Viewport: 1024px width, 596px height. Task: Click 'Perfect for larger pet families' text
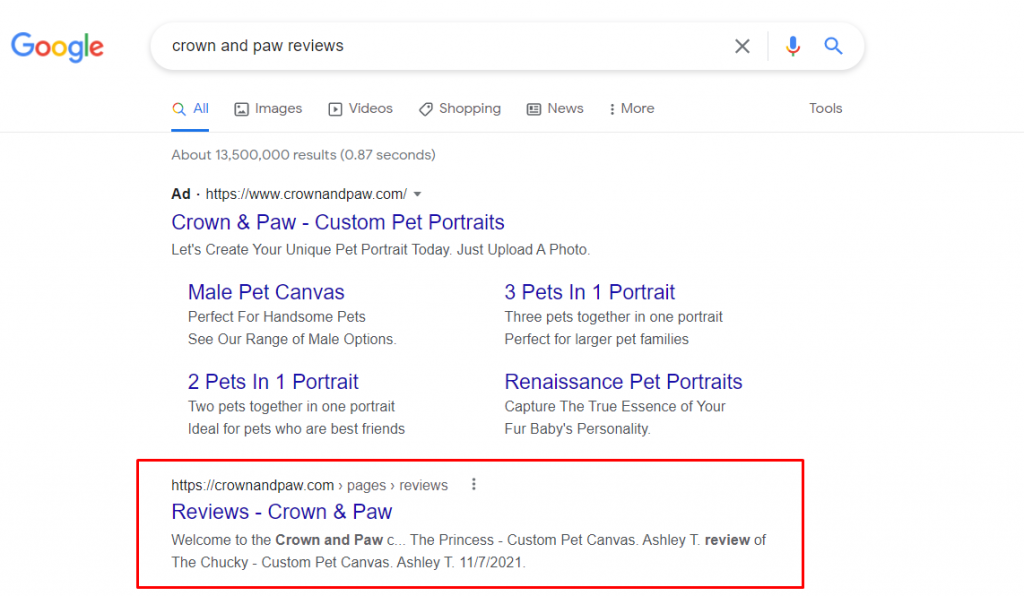596,339
